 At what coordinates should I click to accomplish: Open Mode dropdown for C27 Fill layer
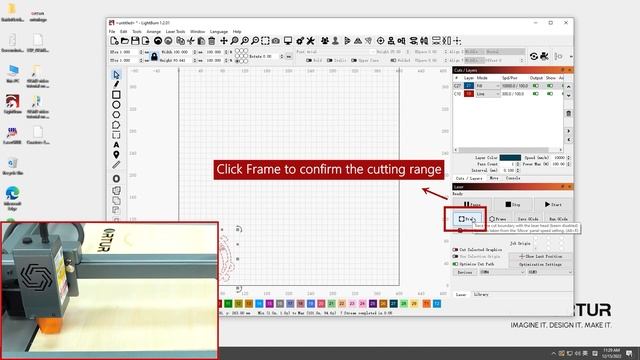click(x=488, y=86)
